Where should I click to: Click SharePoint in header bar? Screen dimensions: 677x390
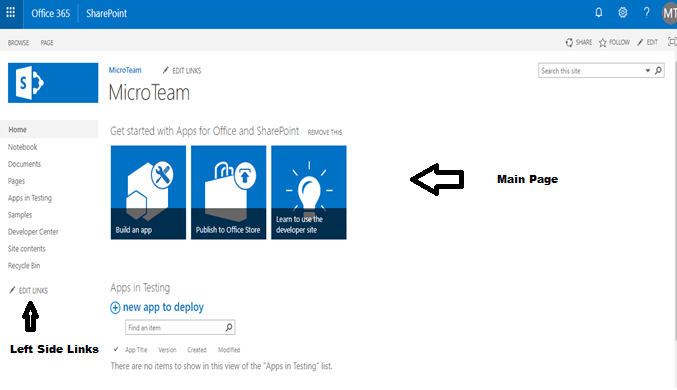tap(107, 13)
